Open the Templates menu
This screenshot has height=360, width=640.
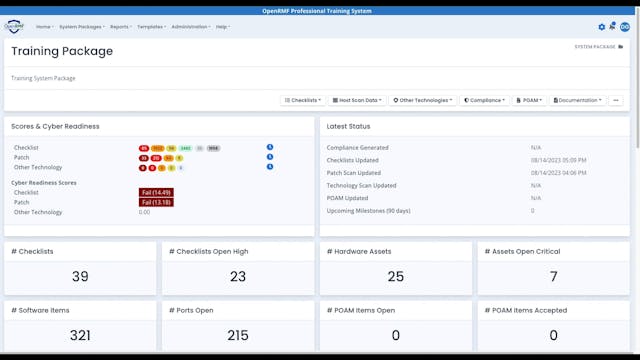(151, 27)
